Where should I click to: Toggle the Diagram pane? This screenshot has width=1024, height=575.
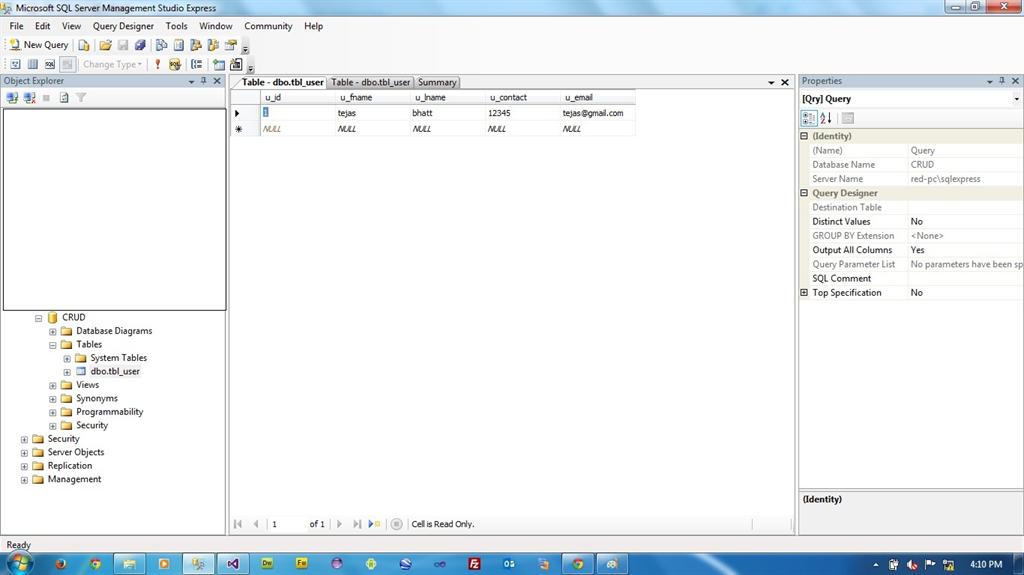[15, 64]
